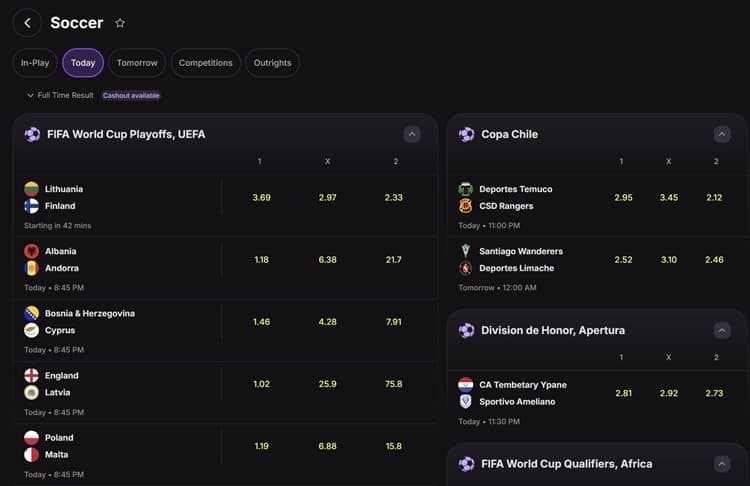Click the Deportes Temuco team crest
Viewport: 750px width, 486px height.
pos(466,189)
